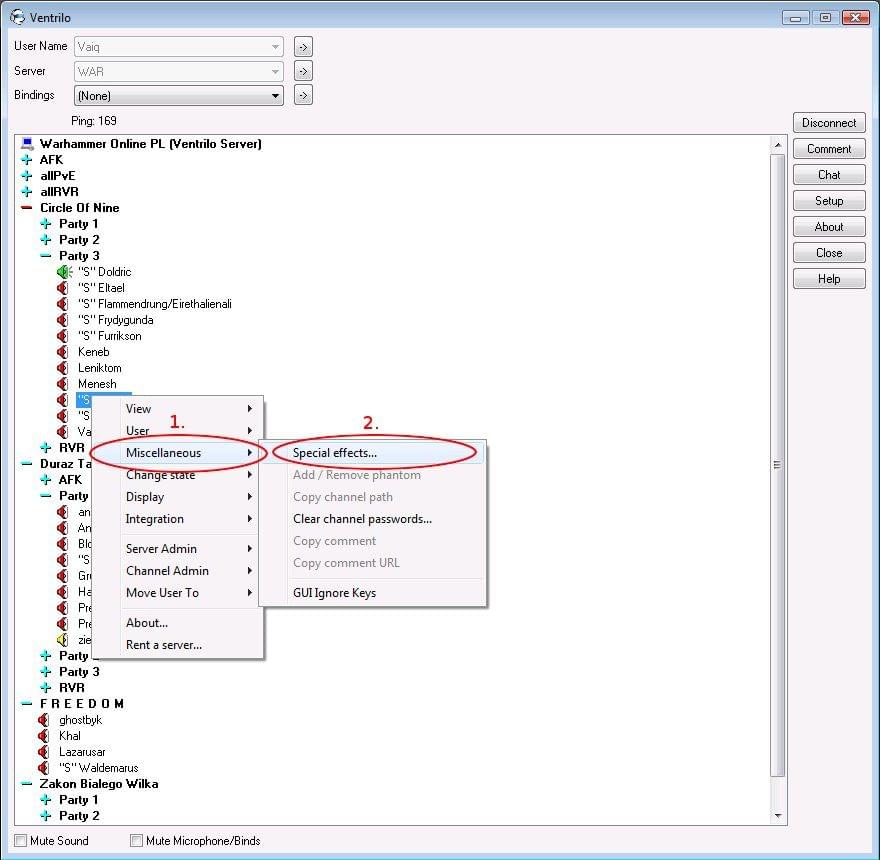Open the Display submenu

click(177, 497)
